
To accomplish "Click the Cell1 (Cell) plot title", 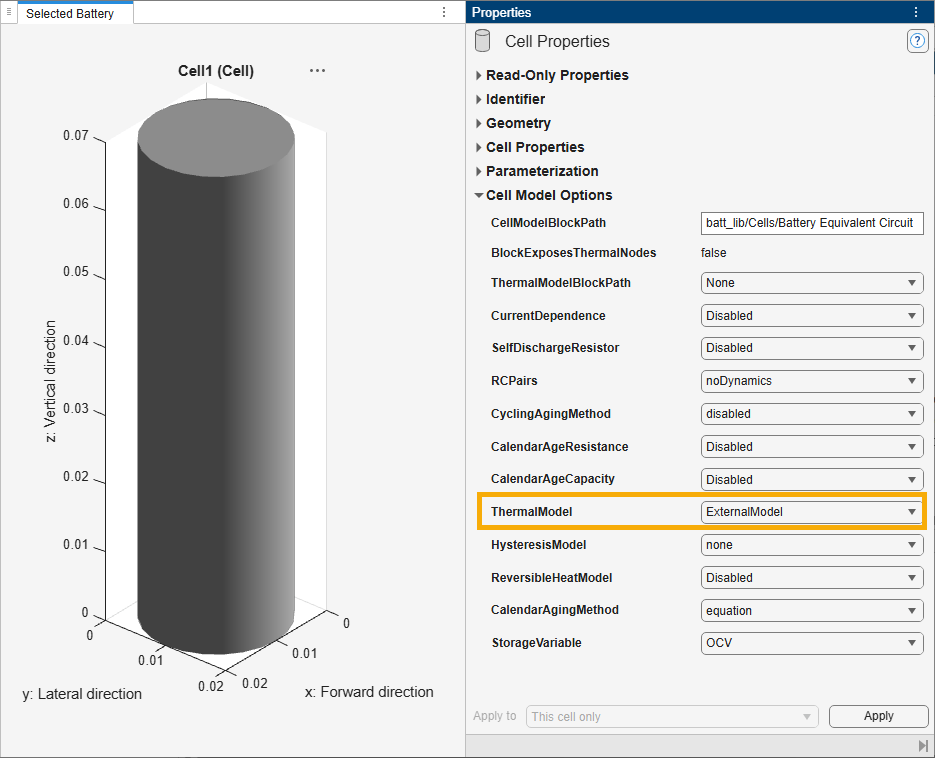I will (x=216, y=71).
